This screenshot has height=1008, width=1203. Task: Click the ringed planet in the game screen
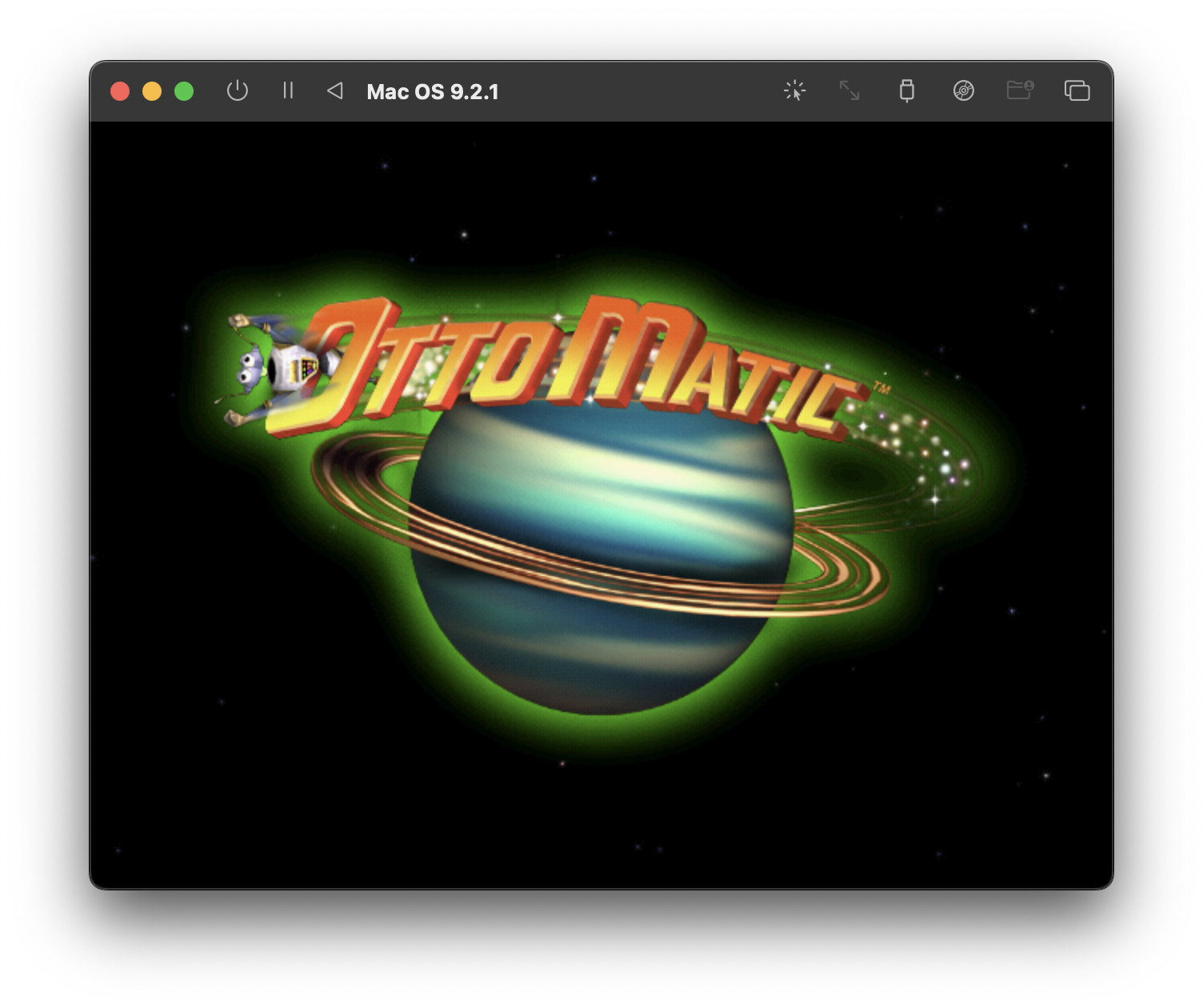[x=601, y=552]
